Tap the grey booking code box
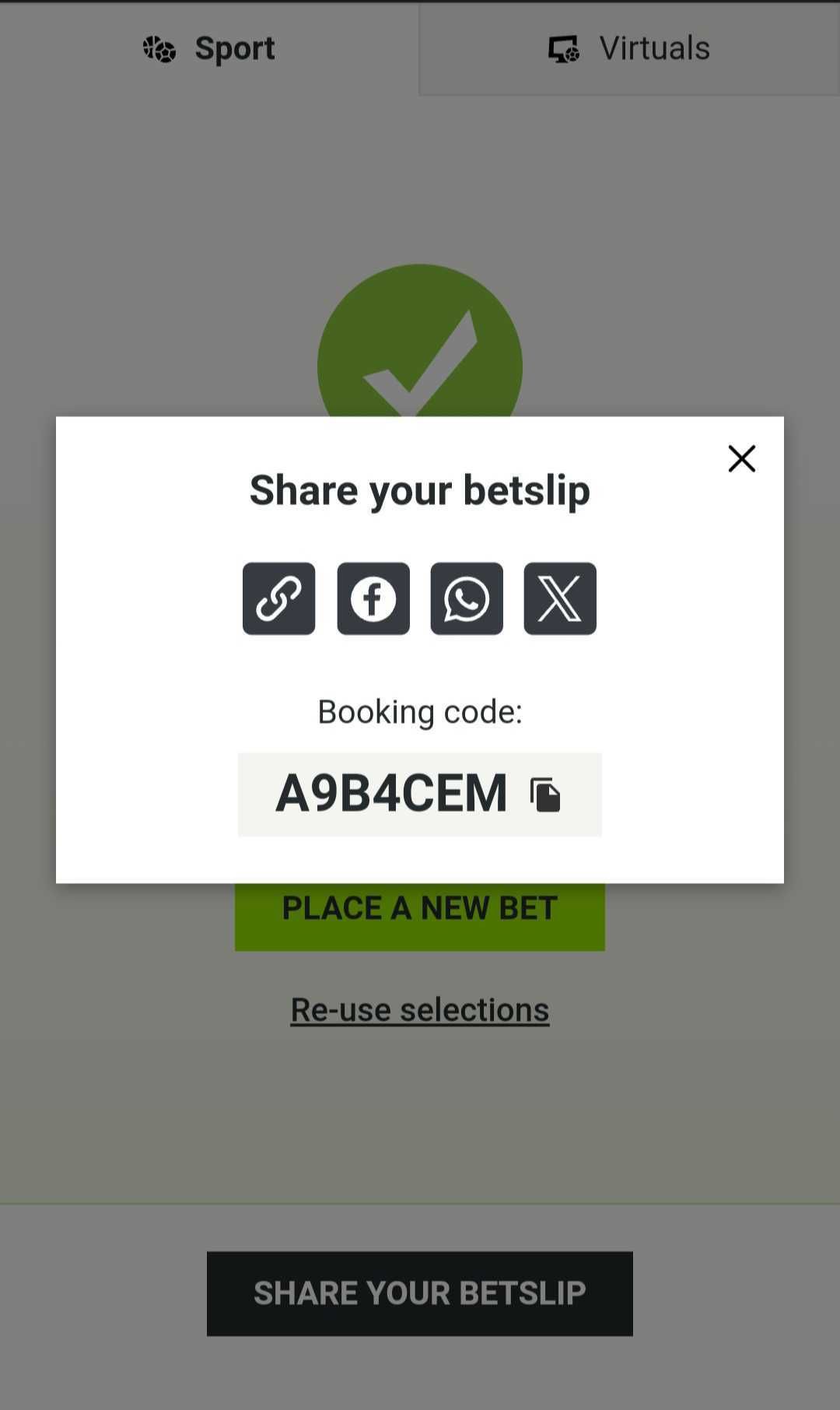 (420, 794)
